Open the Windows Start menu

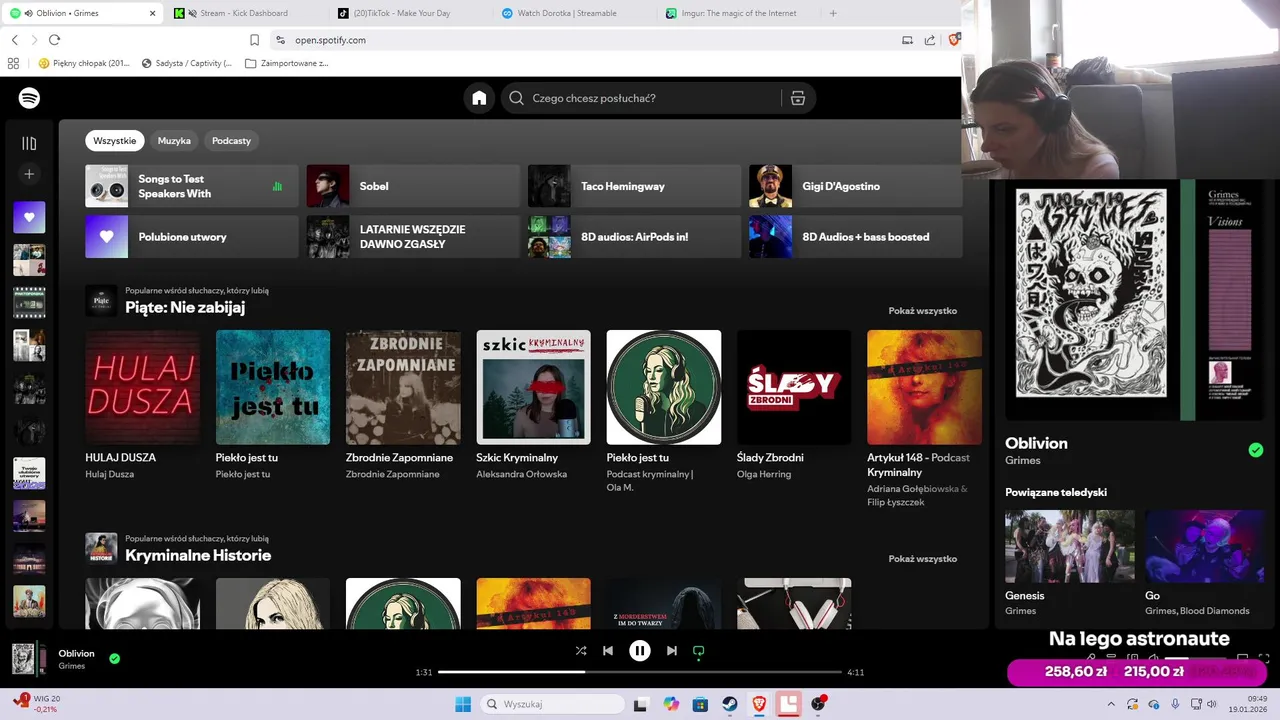click(463, 704)
